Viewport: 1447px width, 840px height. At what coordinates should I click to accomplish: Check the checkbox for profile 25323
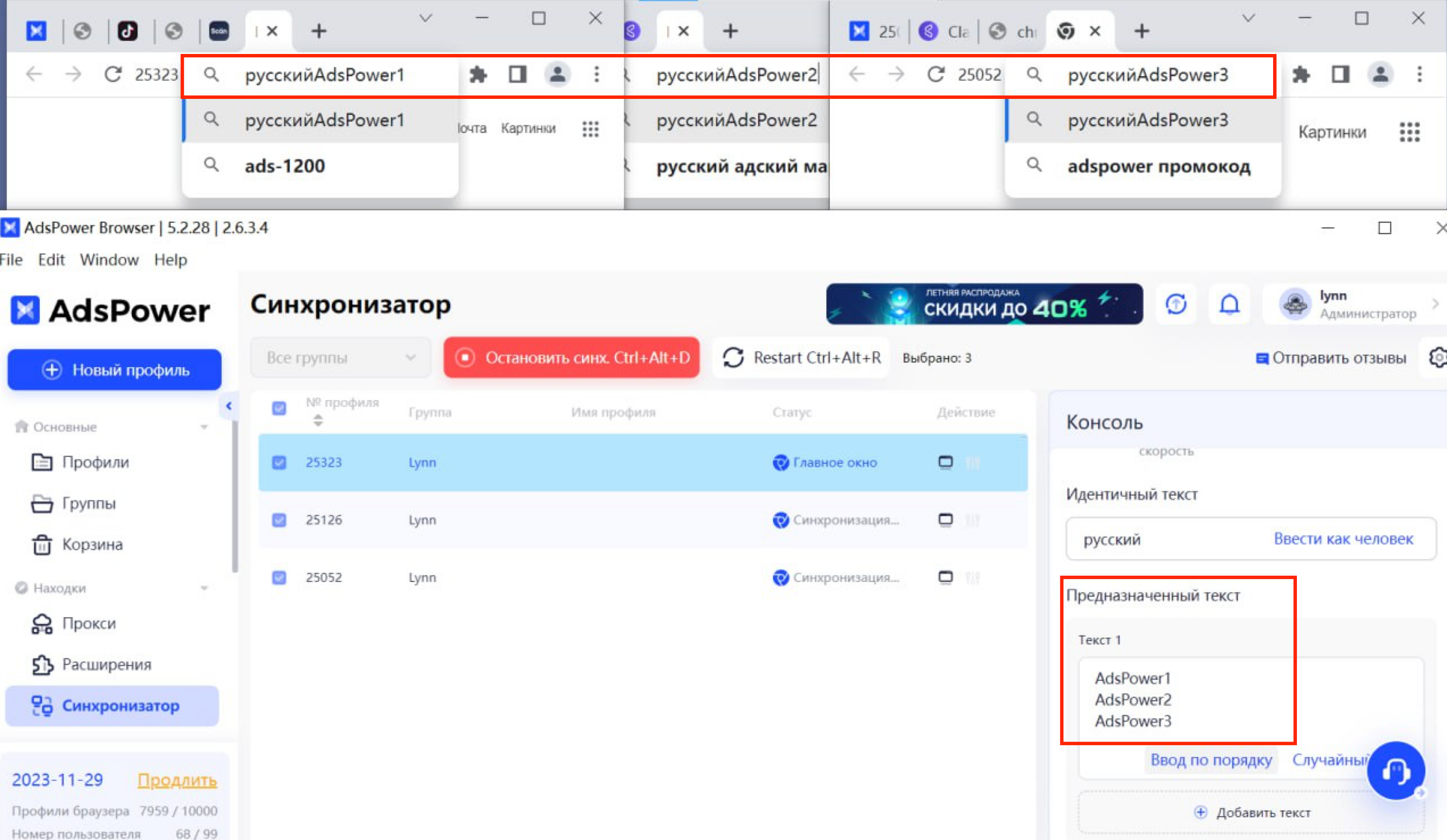click(x=279, y=461)
